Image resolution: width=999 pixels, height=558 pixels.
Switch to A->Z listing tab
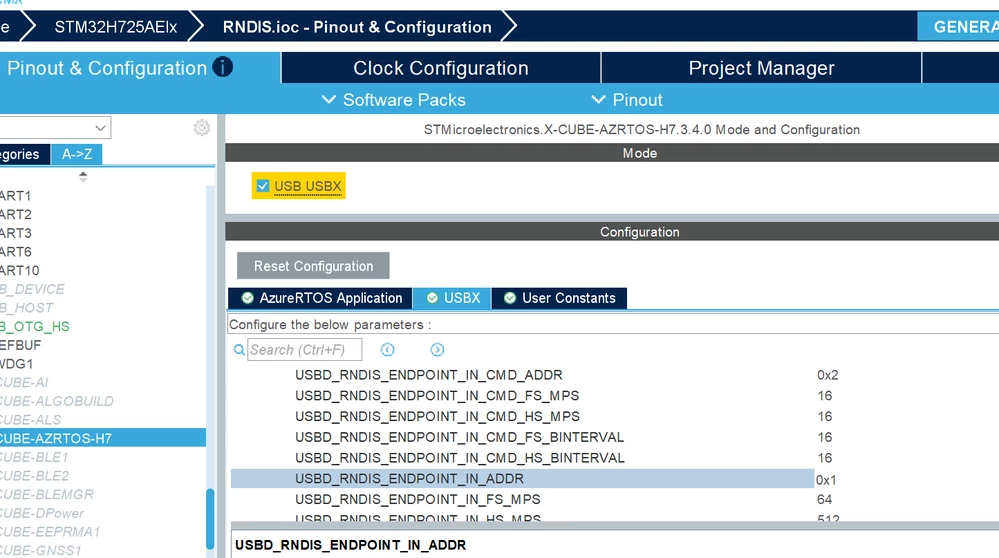(x=76, y=154)
